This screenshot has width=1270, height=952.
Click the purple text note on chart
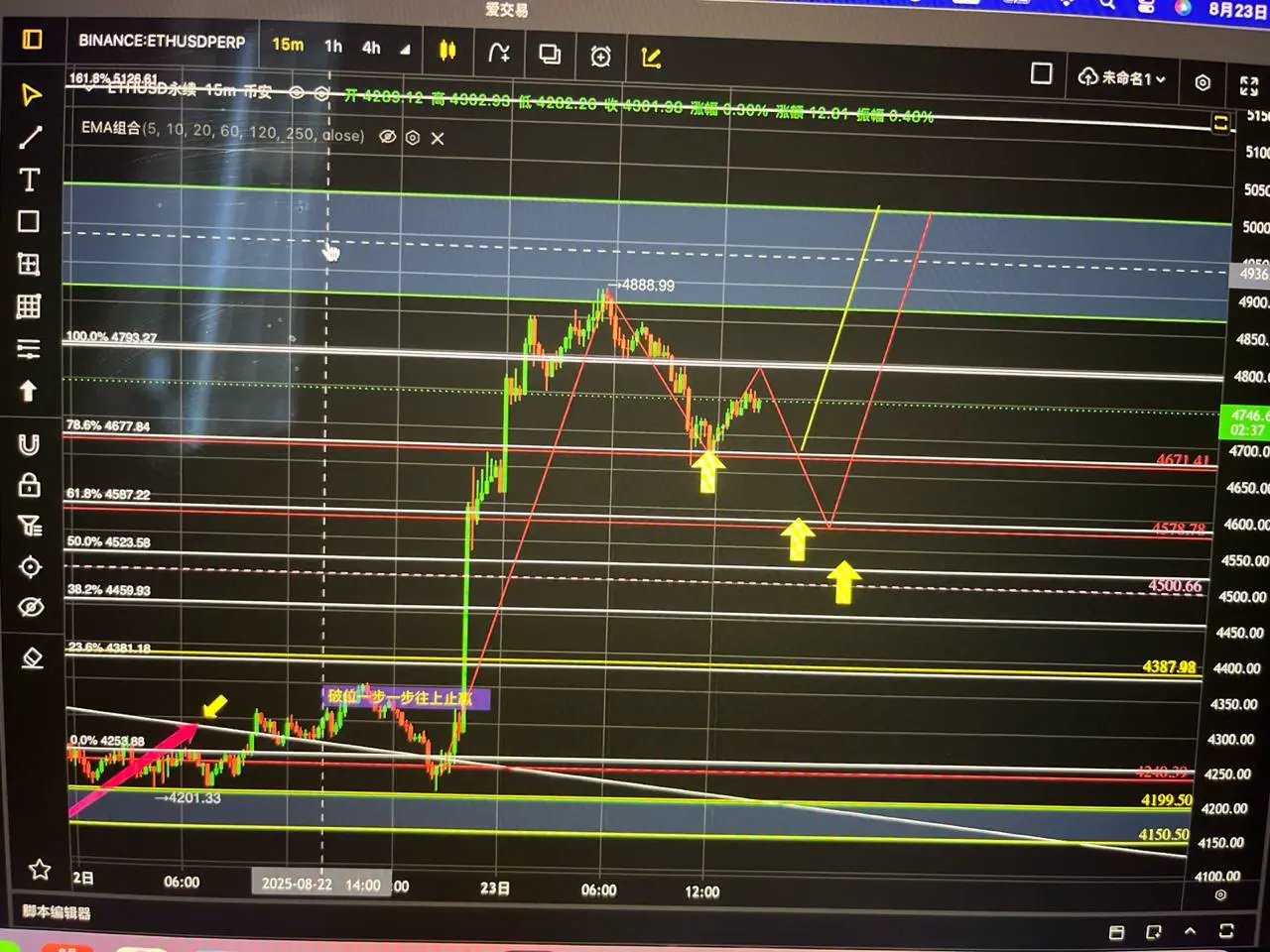(x=405, y=697)
